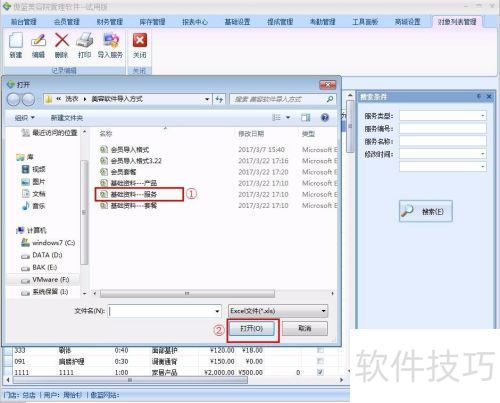
Task: Open the 系统保留 (I:) drive
Action: (x=44, y=292)
